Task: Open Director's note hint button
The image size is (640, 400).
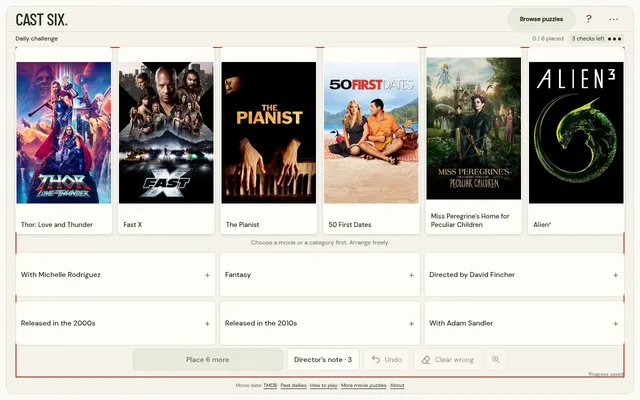Action: click(x=323, y=360)
